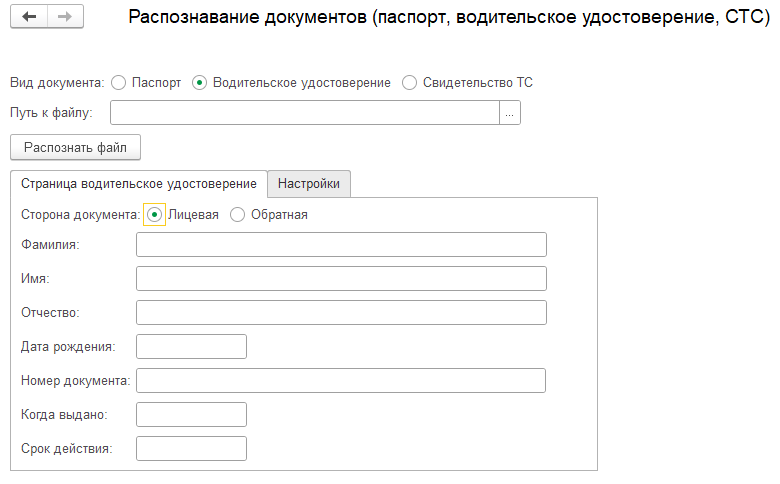Click the Распознавание документов page title
780x484 pixels.
[448, 19]
